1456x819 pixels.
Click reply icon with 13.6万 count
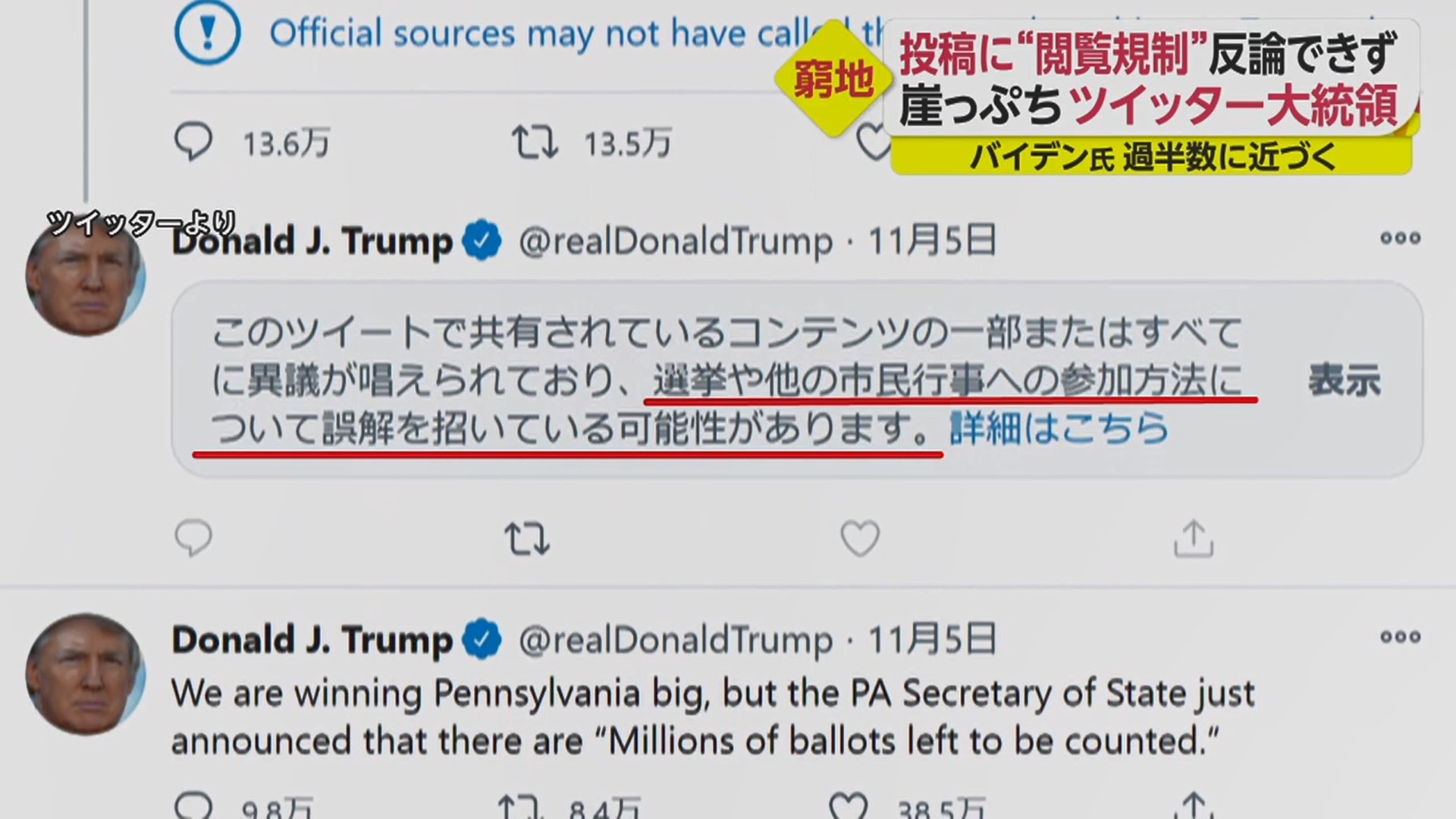[193, 143]
